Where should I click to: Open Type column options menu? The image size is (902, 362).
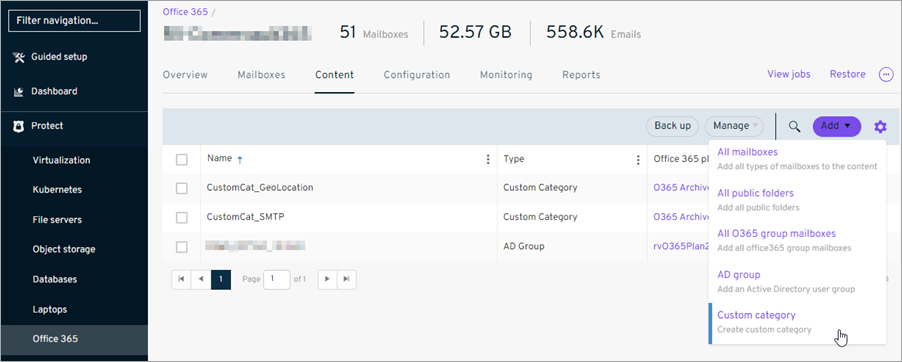click(637, 159)
